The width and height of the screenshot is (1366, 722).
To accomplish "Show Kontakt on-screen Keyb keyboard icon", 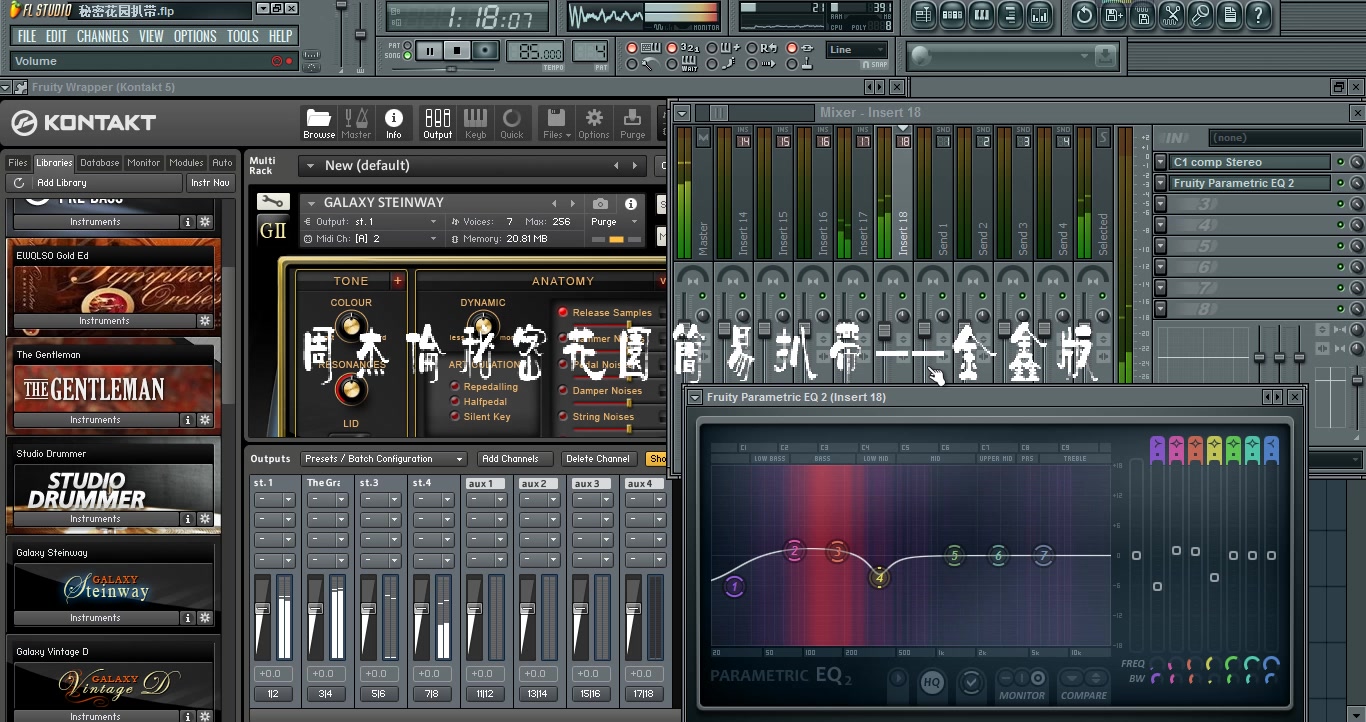I will (476, 124).
